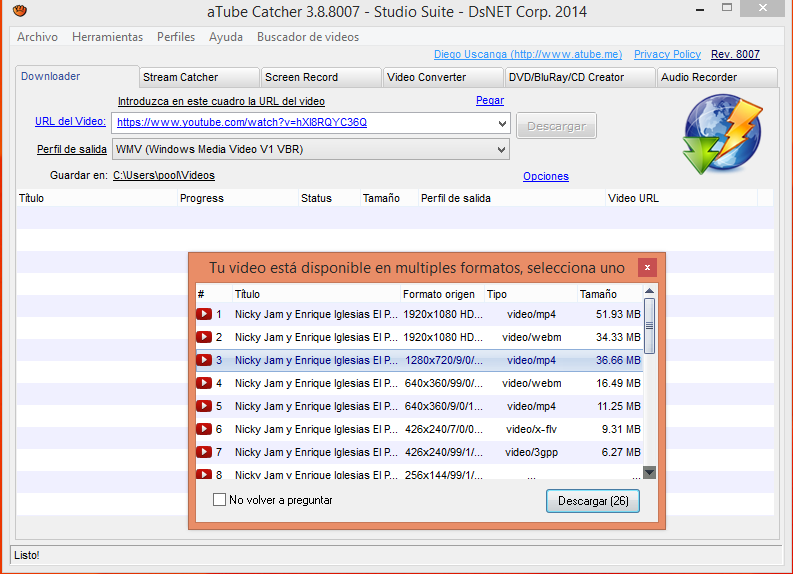Select the 1920x1080 video/webm 34.33 MB row
The image size is (793, 574).
coord(419,337)
